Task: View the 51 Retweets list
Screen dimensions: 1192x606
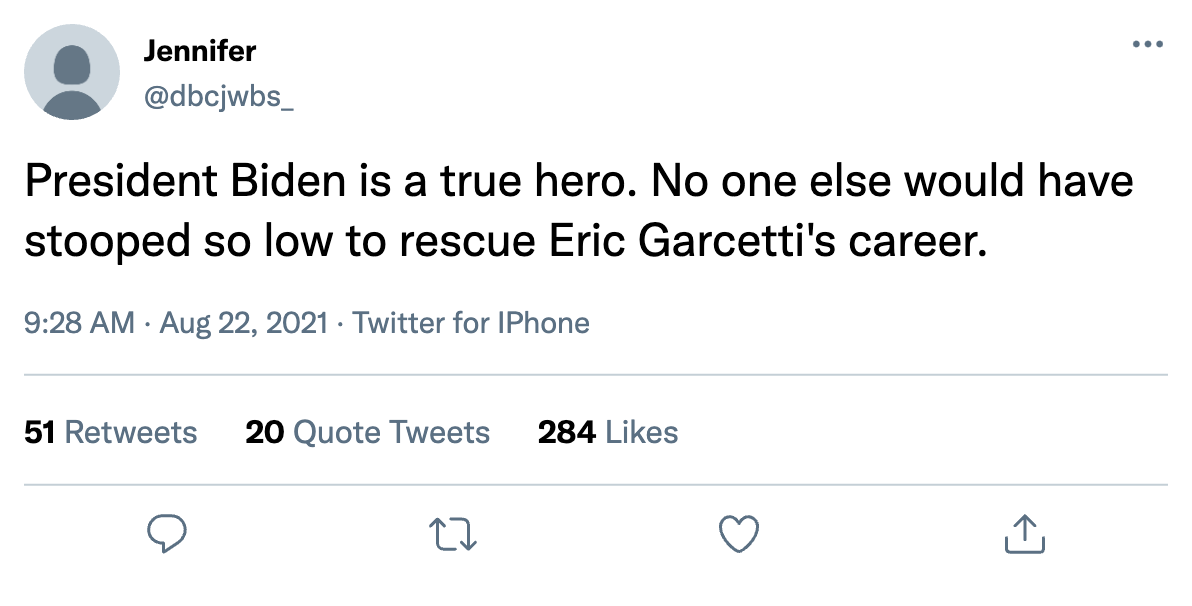Action: click(110, 432)
